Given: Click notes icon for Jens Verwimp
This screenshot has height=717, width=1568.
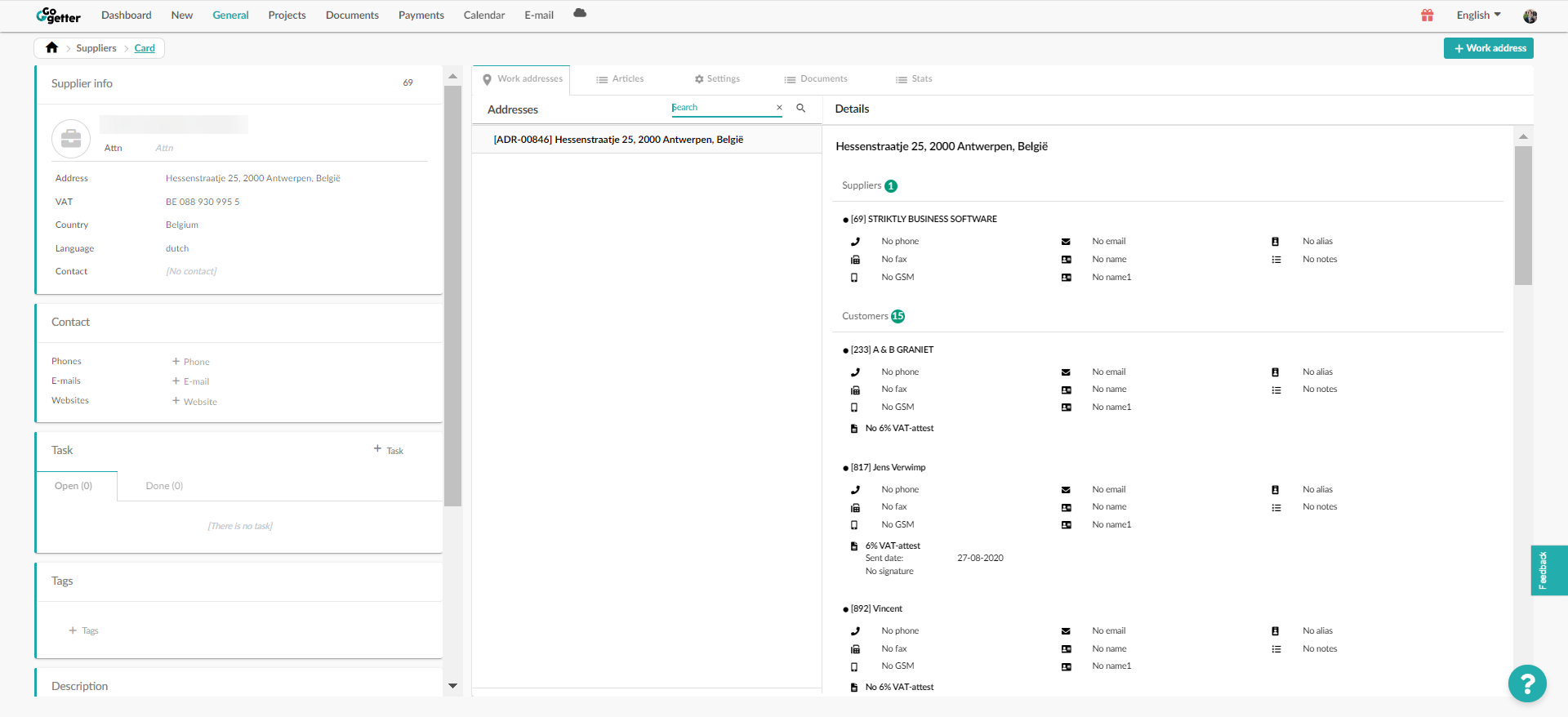Looking at the screenshot, I should 1276,507.
